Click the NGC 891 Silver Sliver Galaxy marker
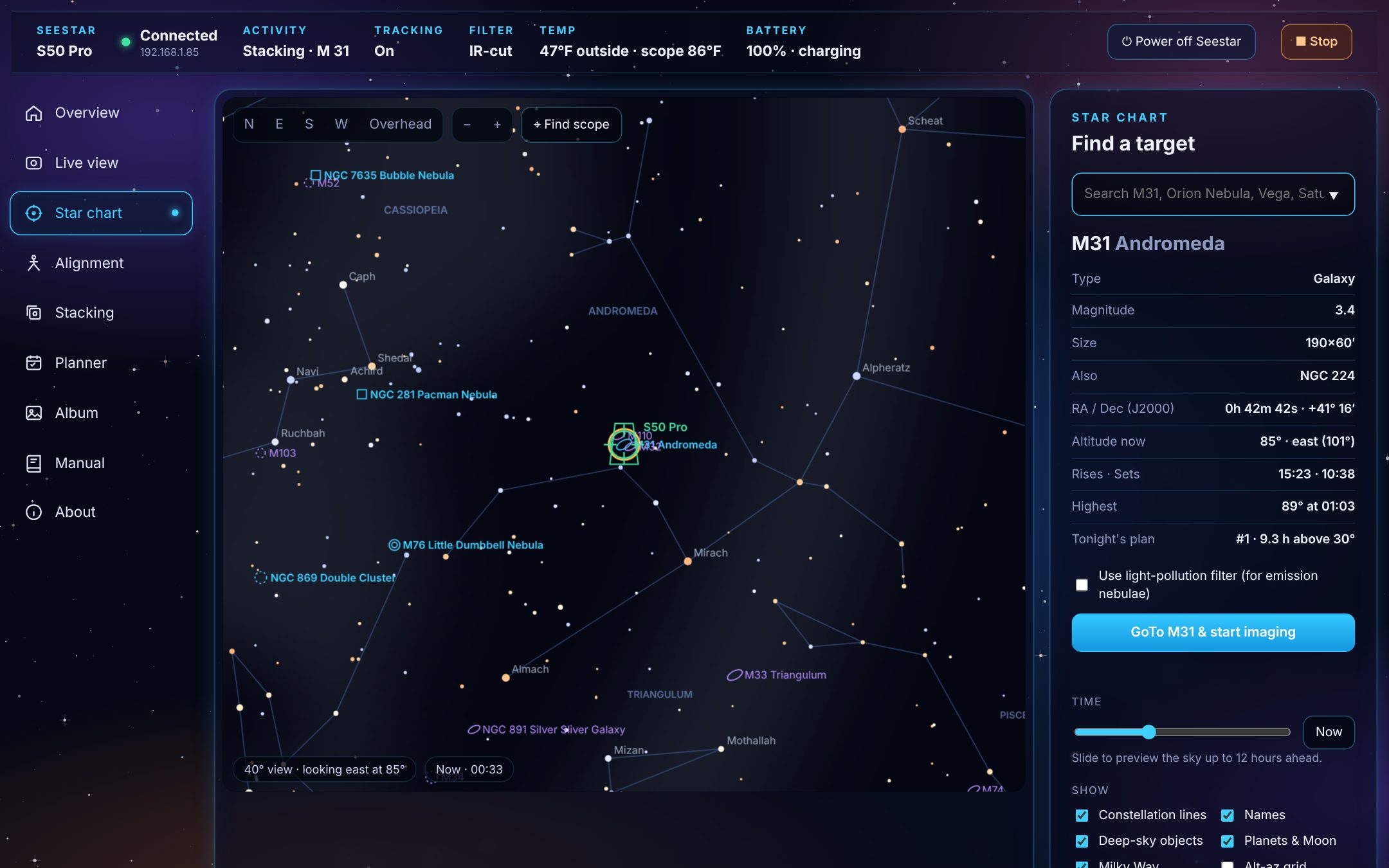 (x=474, y=729)
